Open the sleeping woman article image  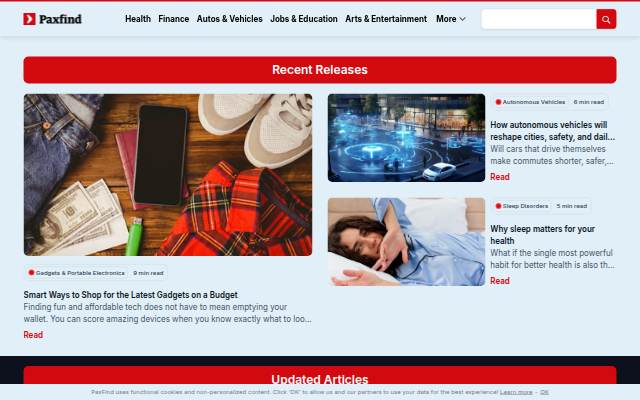tap(406, 242)
